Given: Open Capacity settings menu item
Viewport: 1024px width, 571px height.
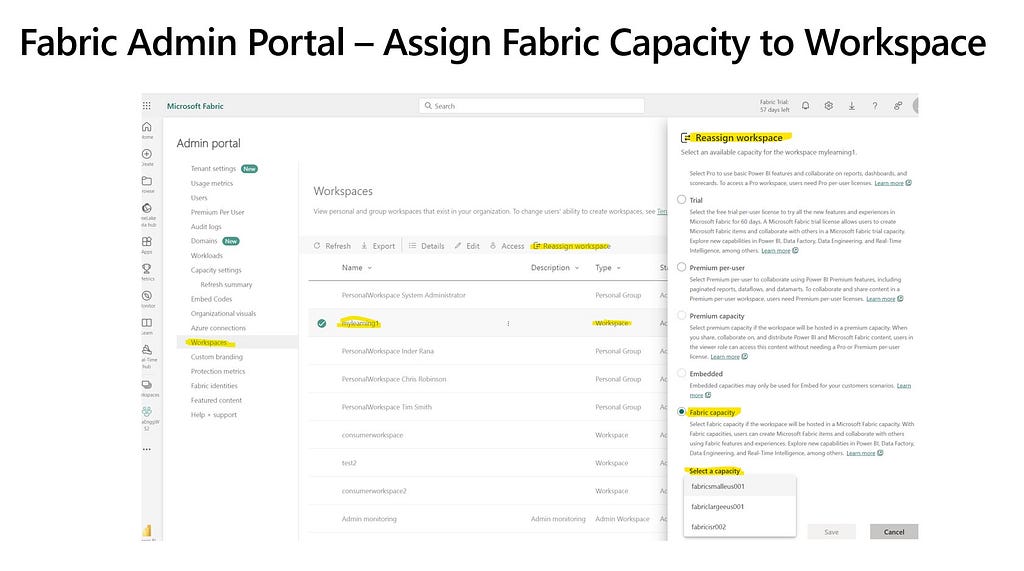Looking at the screenshot, I should 216,270.
